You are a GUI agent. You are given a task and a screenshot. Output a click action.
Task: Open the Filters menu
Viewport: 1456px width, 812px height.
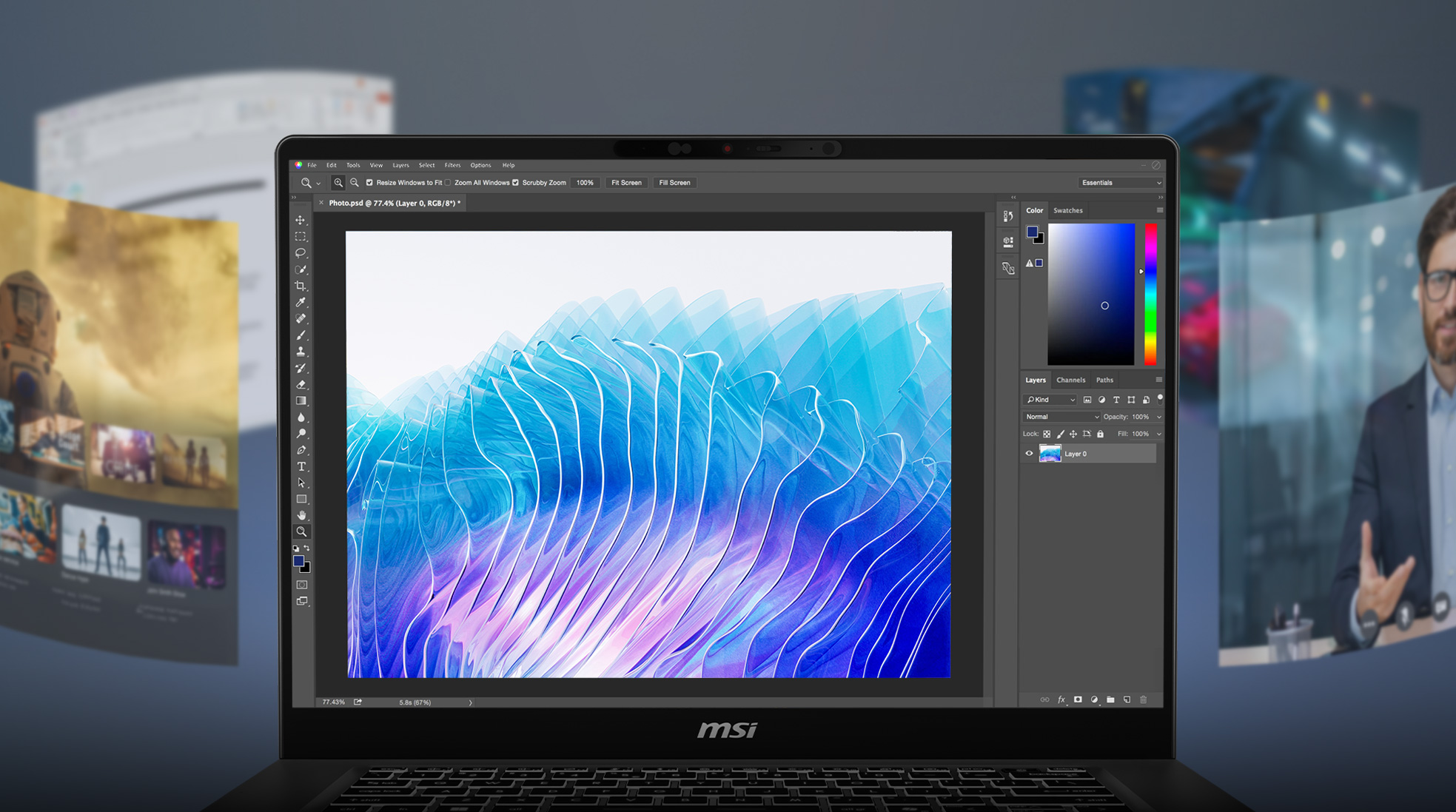452,165
